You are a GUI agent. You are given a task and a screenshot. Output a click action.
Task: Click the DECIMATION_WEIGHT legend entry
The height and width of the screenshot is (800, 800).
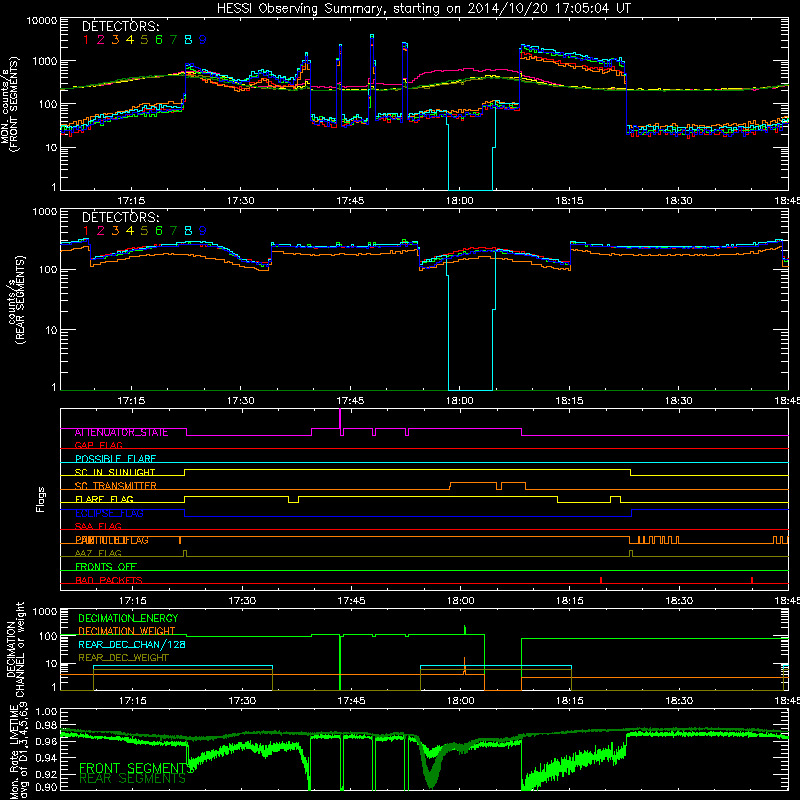coord(127,631)
